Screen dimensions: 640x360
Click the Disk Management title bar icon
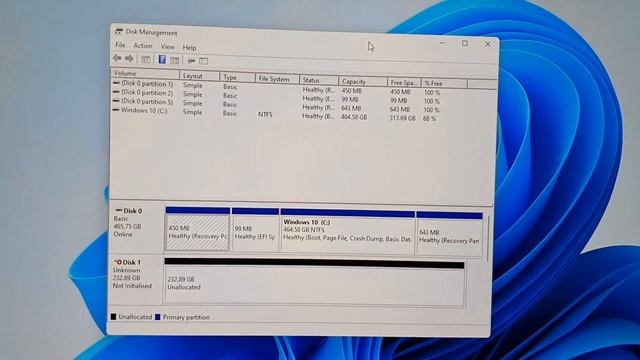tap(118, 31)
